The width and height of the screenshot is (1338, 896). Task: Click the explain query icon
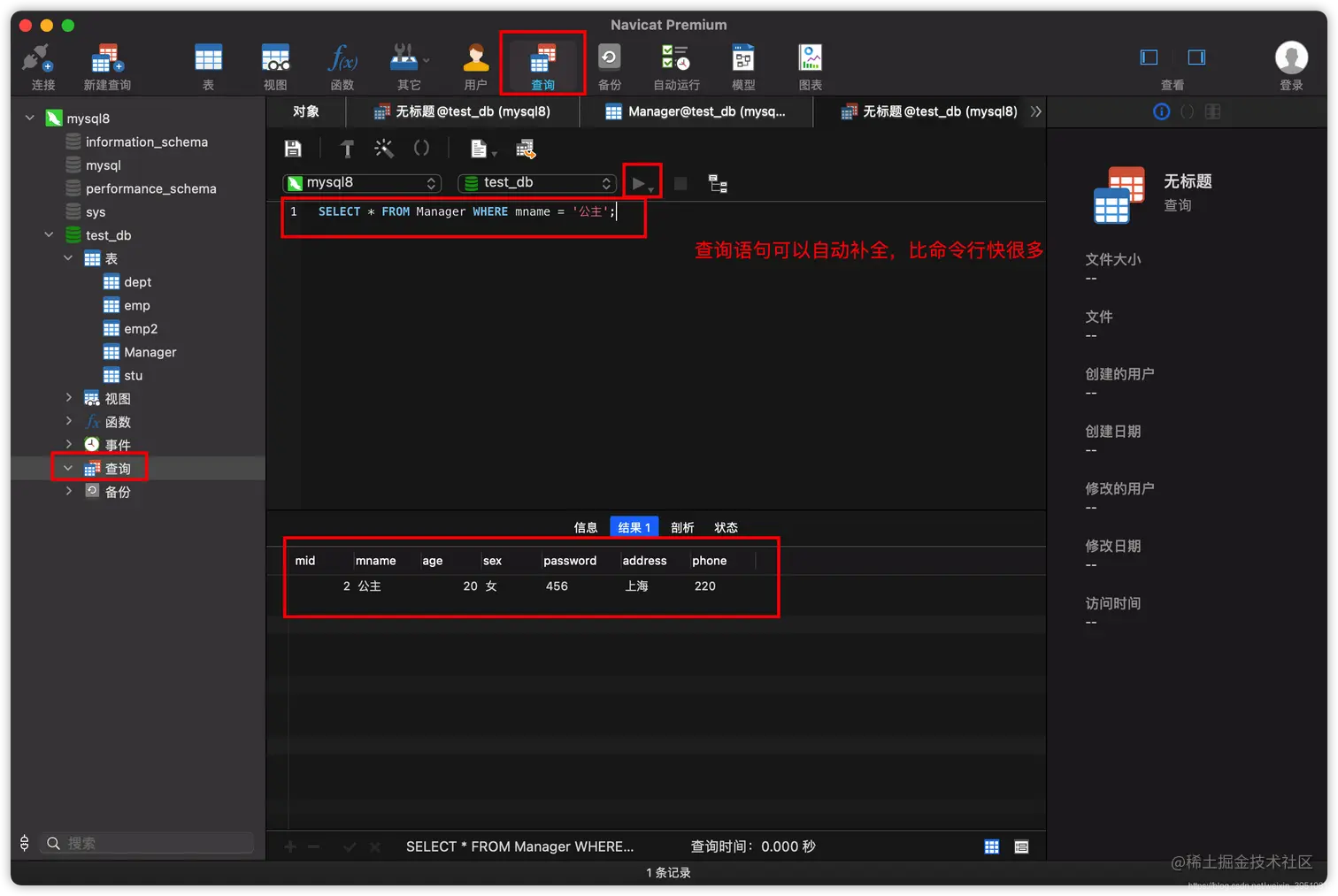pyautogui.click(x=718, y=184)
